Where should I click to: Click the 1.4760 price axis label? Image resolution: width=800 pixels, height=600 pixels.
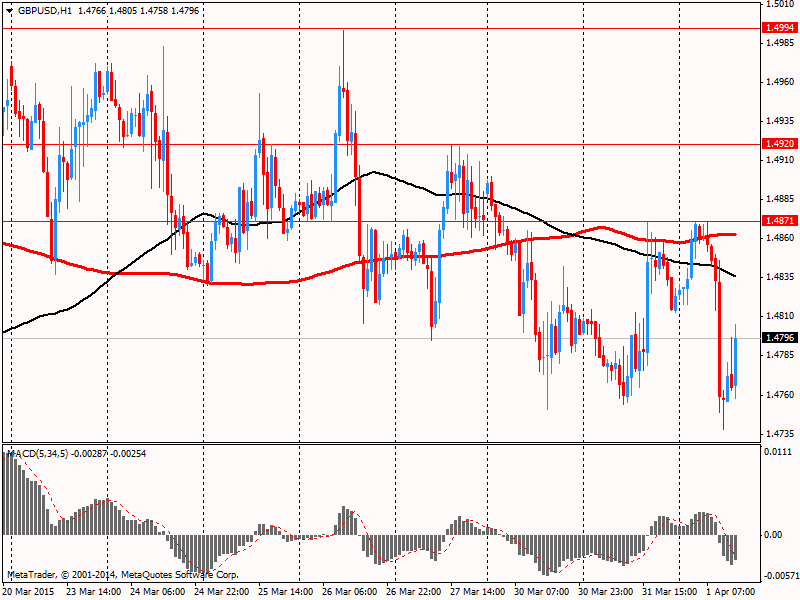coord(780,395)
